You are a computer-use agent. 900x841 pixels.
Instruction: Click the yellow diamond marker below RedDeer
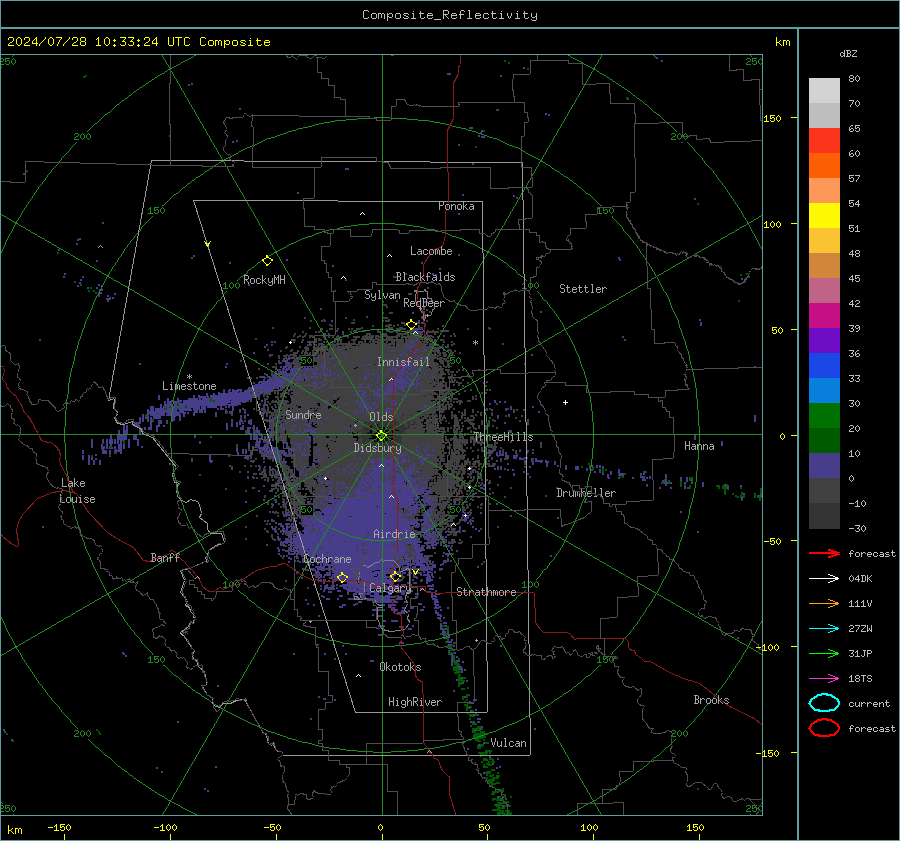411,325
